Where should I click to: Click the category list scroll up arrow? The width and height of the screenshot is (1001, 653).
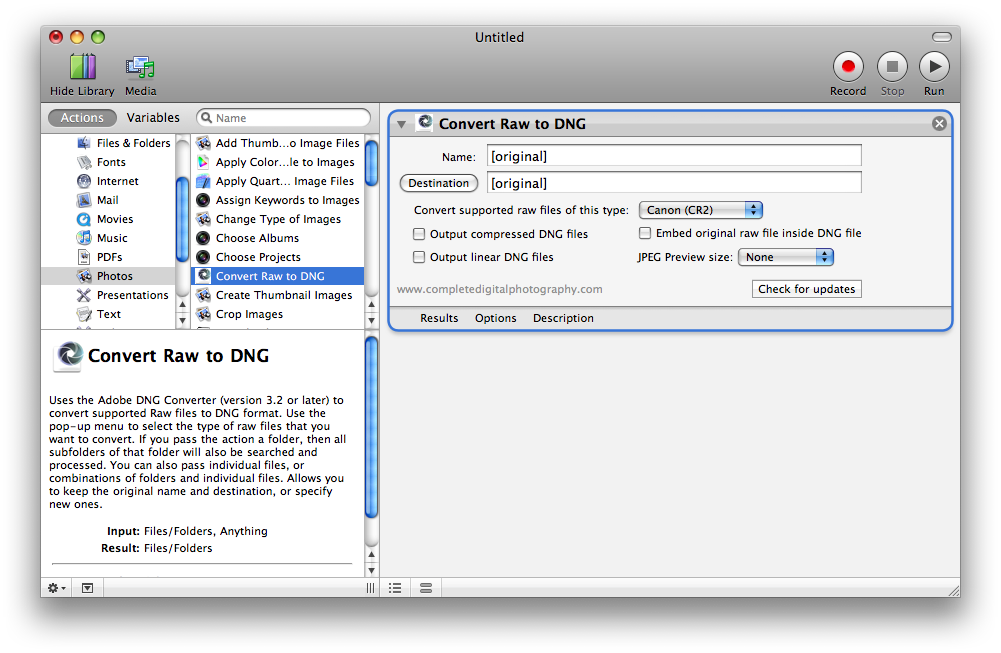pos(182,305)
